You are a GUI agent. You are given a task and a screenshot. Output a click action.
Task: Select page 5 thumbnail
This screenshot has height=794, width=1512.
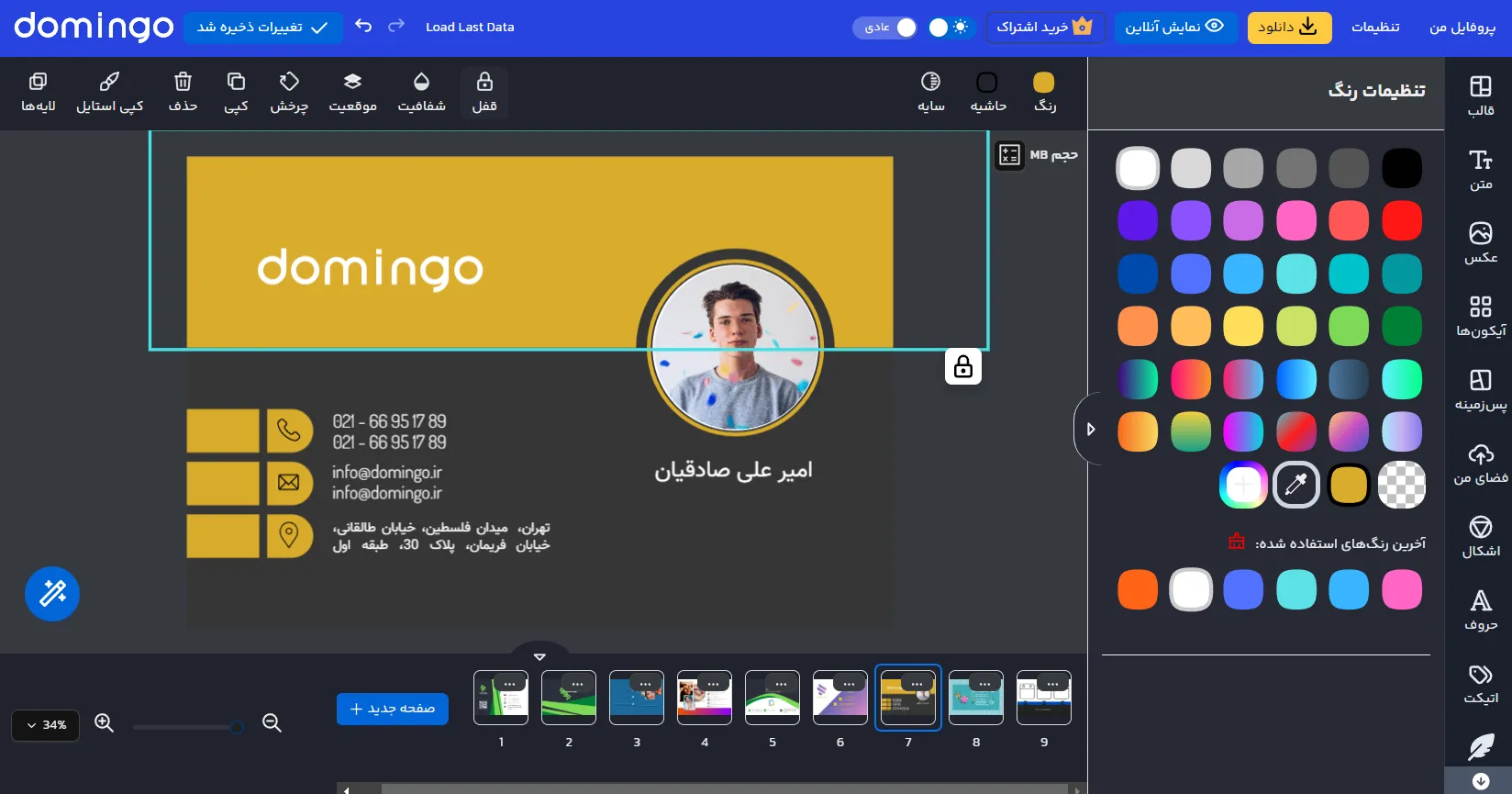pos(773,698)
